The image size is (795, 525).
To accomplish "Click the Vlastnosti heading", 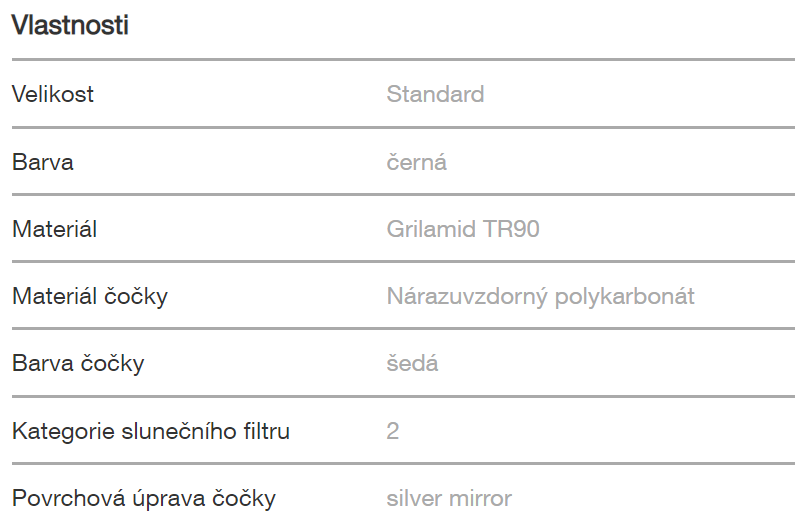I will pyautogui.click(x=70, y=25).
